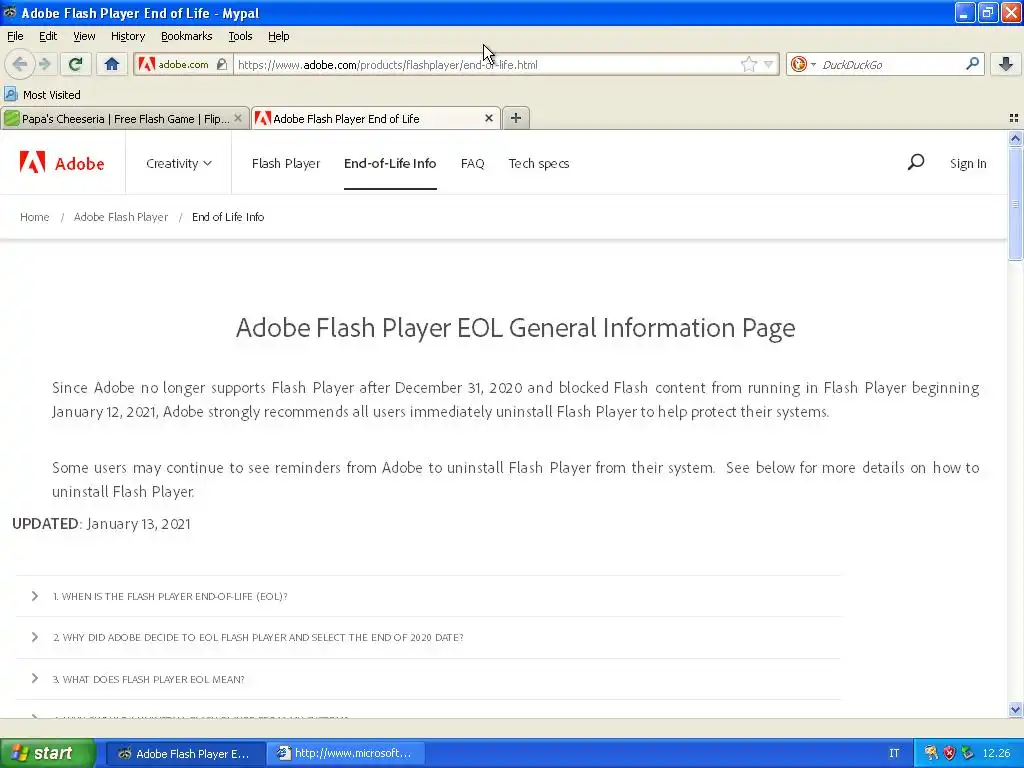Select End-of-Life Info nav tab
Image resolution: width=1024 pixels, height=768 pixels.
coord(390,163)
